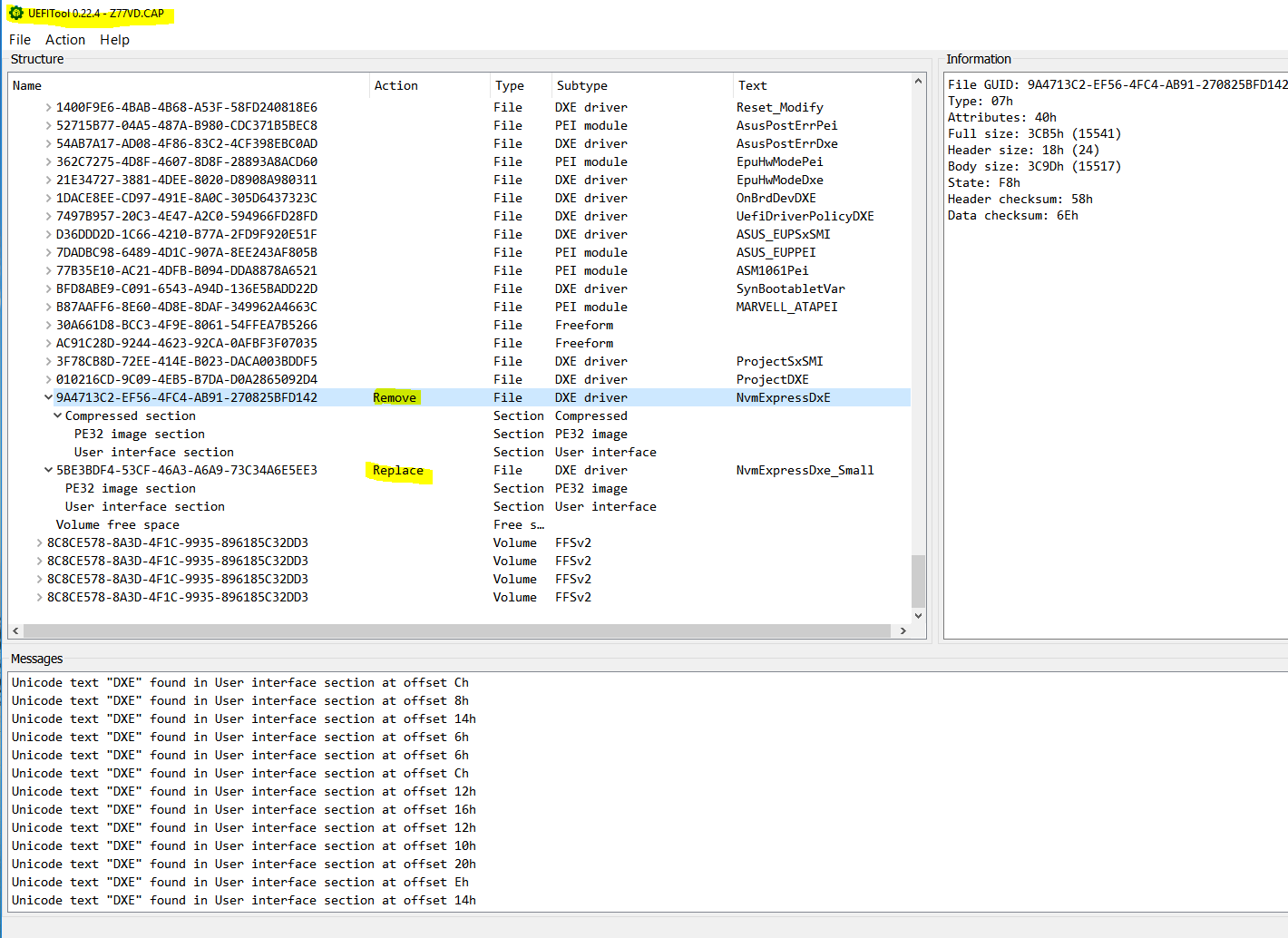Click the Remove action cell
Screen dimensions: 1288x938
[395, 397]
